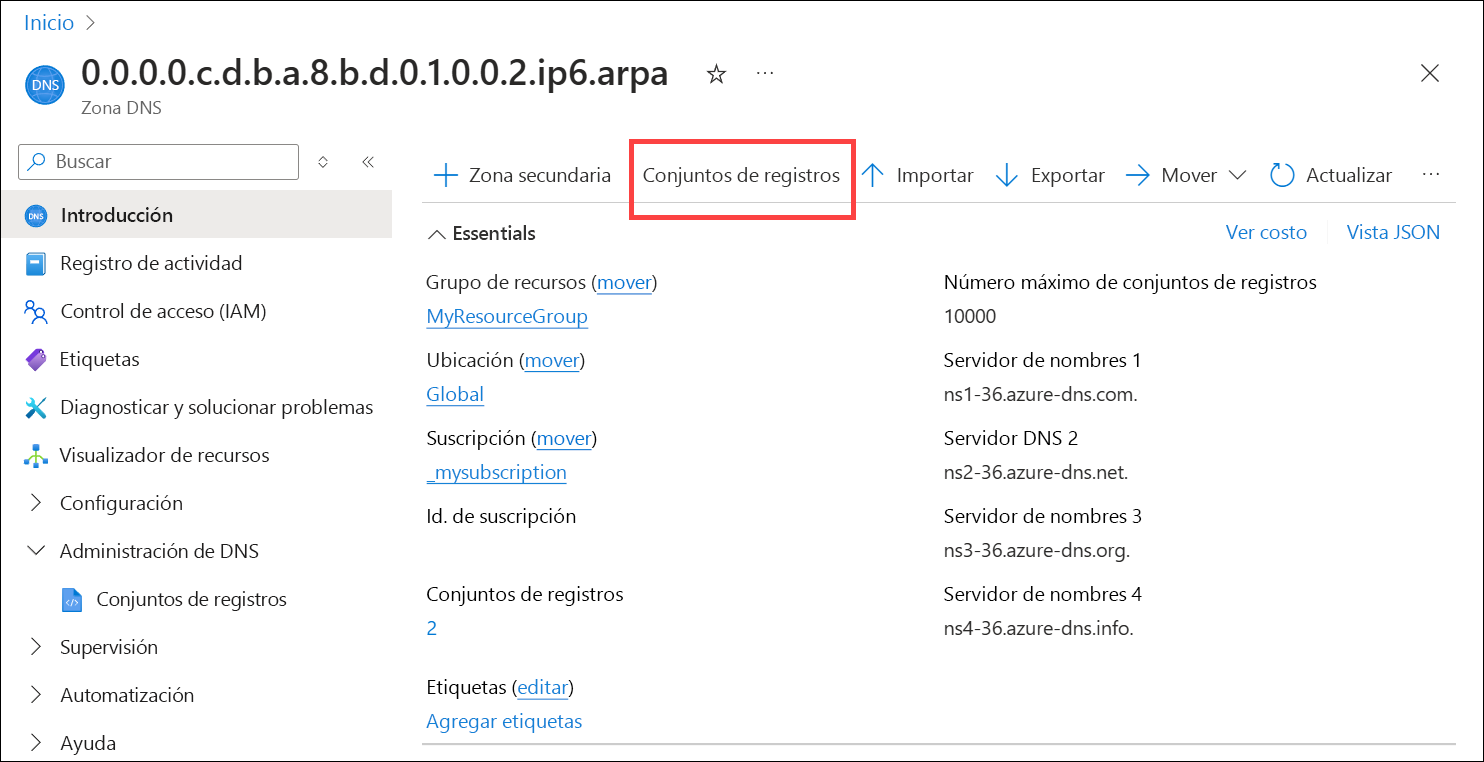Image resolution: width=1484 pixels, height=762 pixels.
Task: Click Exportar toolbar button
Action: (1050, 175)
